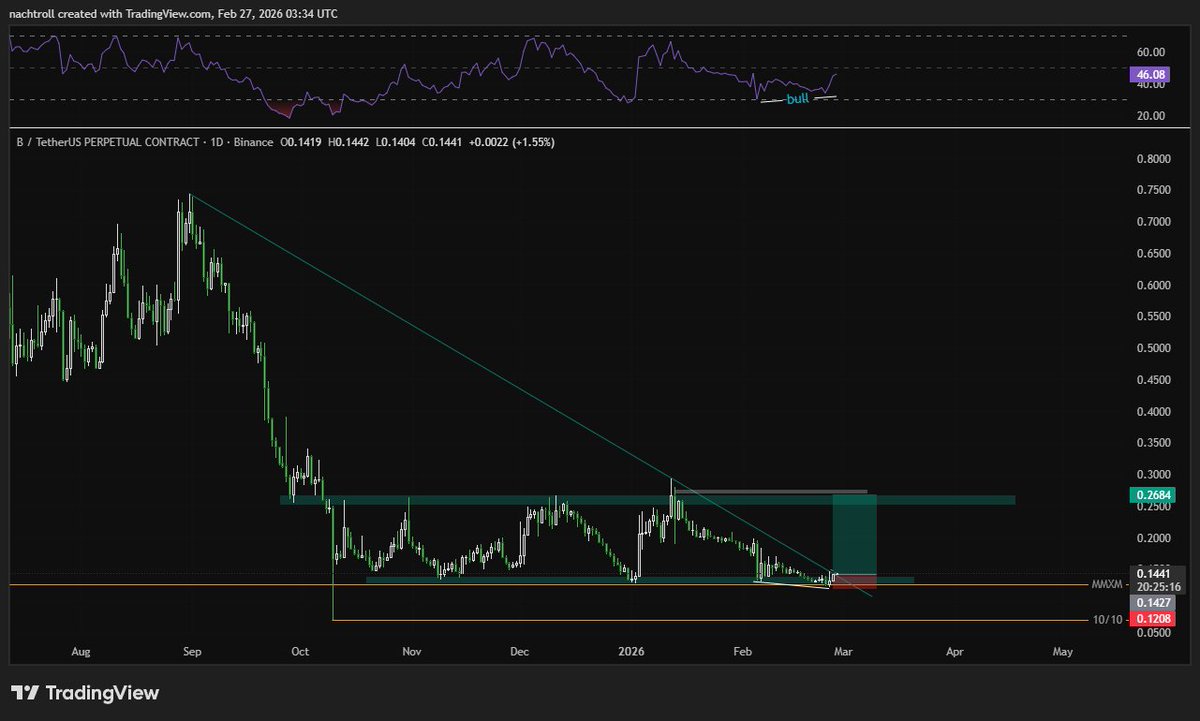The width and height of the screenshot is (1200, 721).
Task: Click the May label on time axis
Action: pos(1062,651)
